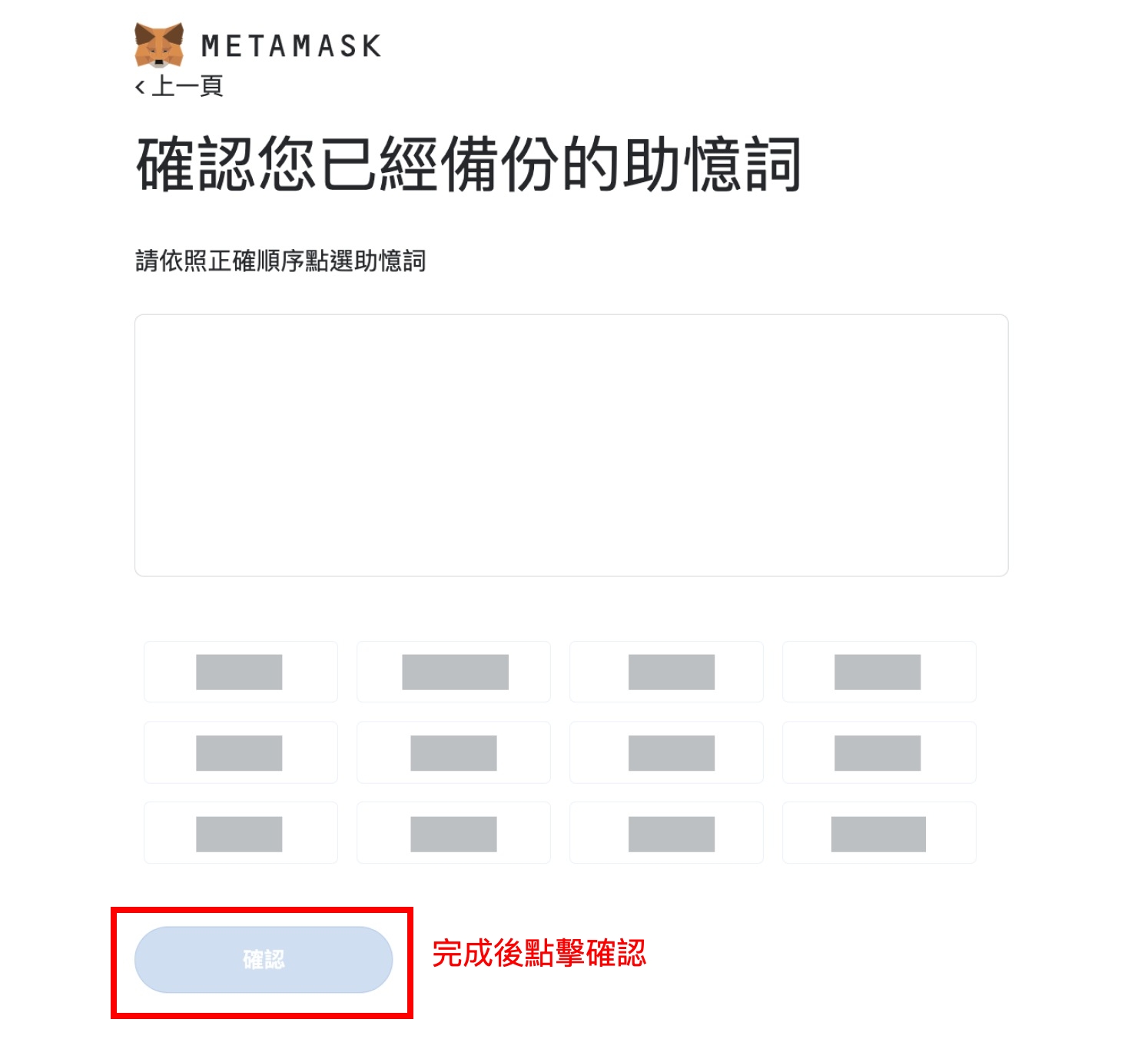
Task: Select the fourth word chip in row one
Action: coord(879,672)
